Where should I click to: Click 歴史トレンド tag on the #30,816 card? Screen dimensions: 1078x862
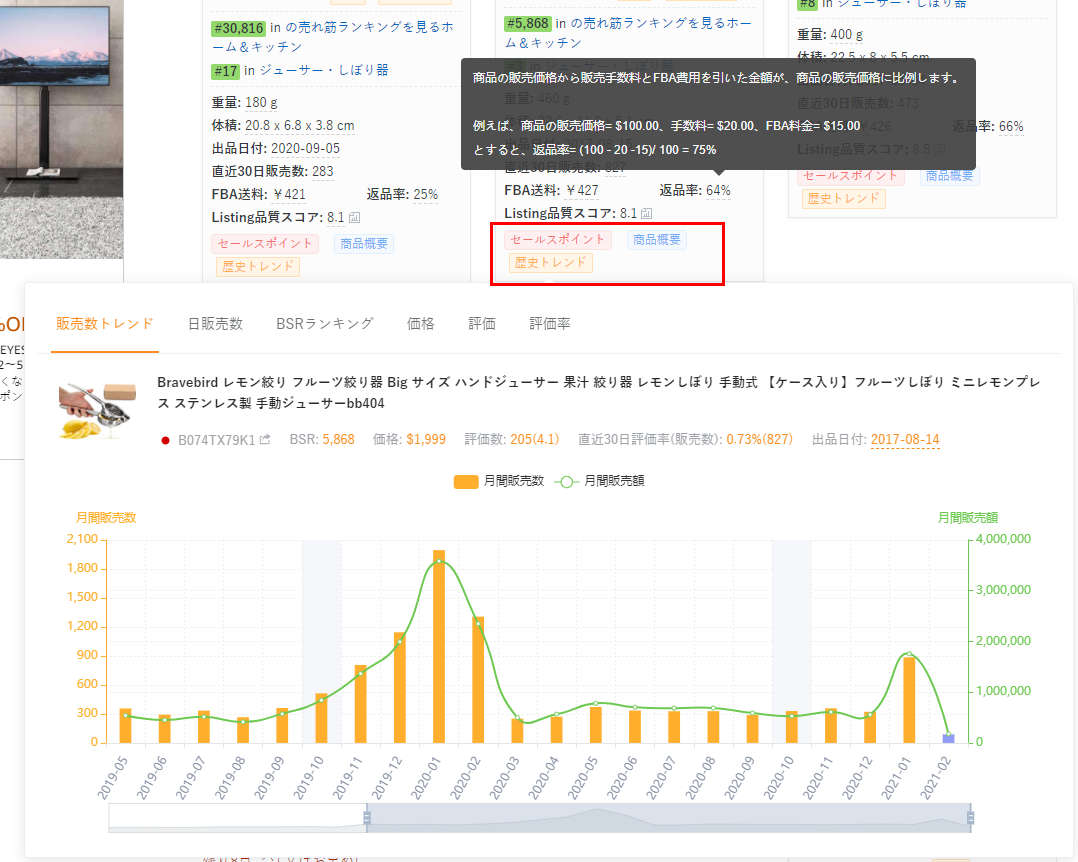click(257, 267)
